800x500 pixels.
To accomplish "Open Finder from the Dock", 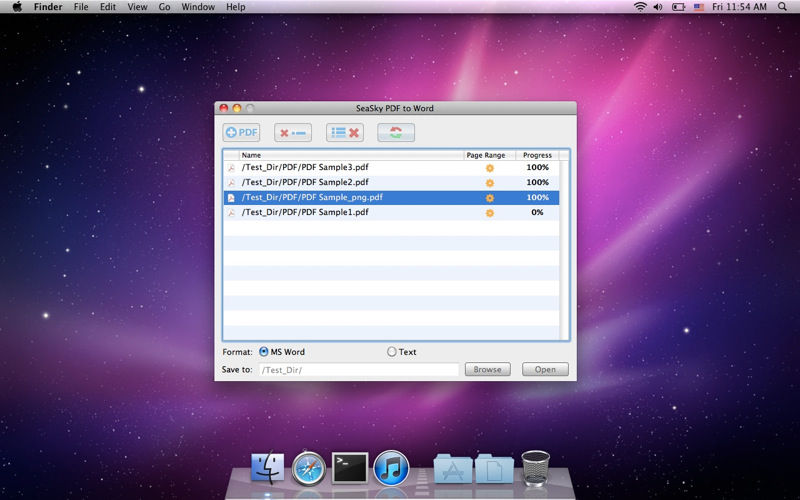I will coord(268,467).
